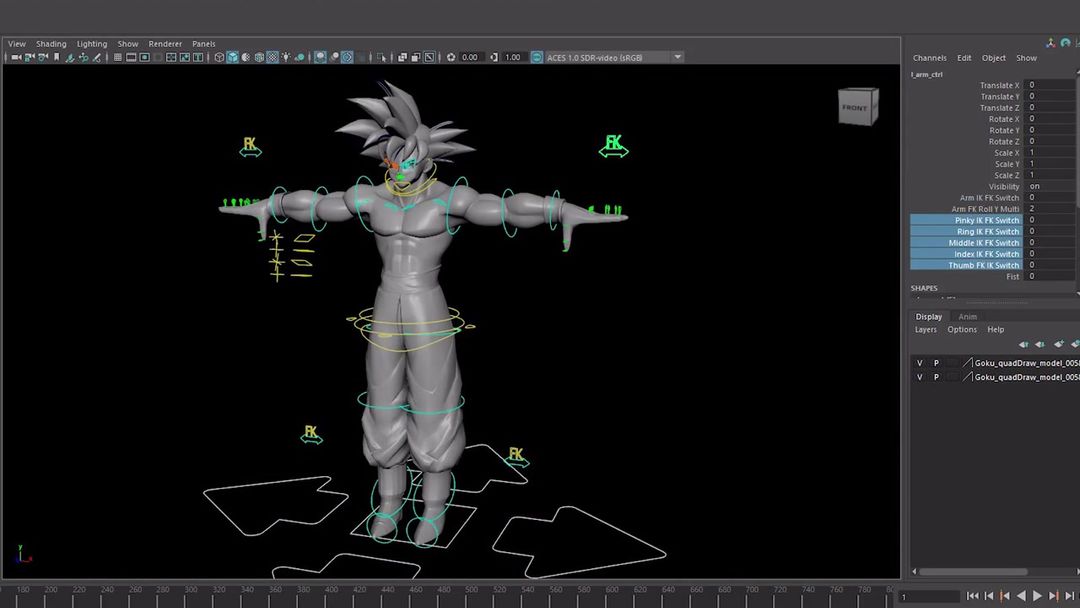Toggle the Lock Camera icon

coord(30,57)
